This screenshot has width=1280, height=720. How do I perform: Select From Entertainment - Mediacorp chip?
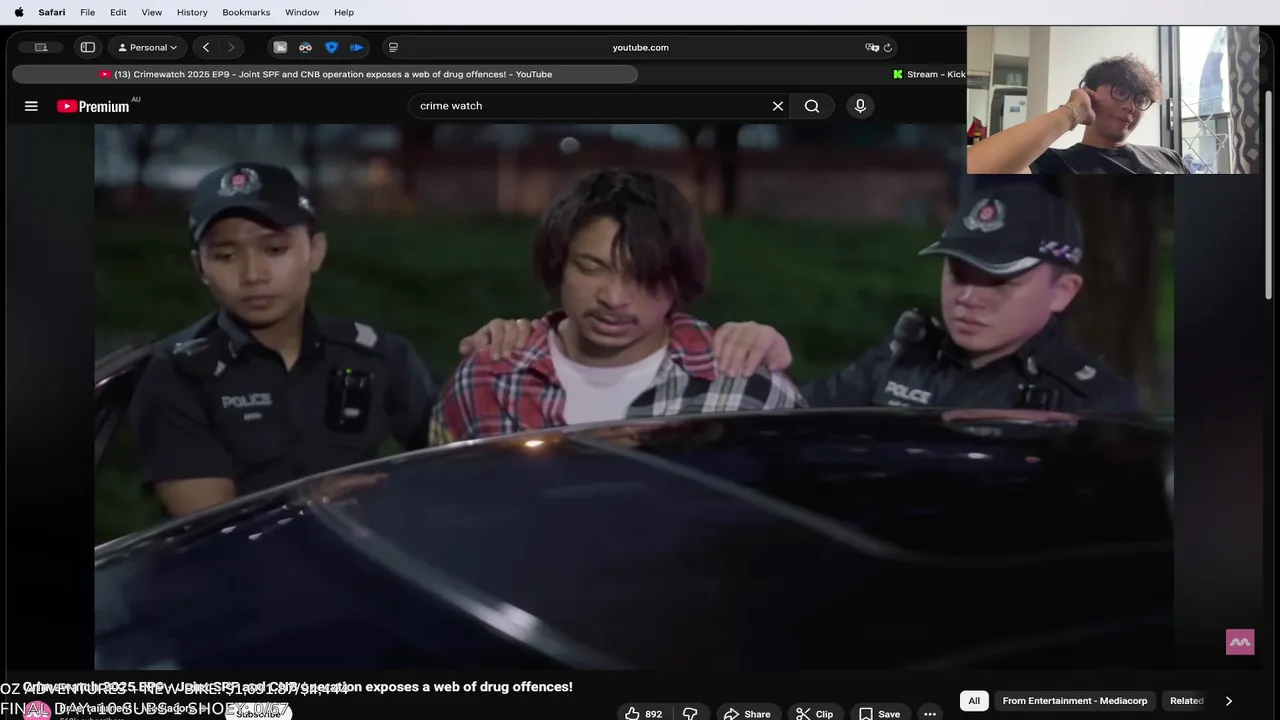pos(1075,701)
